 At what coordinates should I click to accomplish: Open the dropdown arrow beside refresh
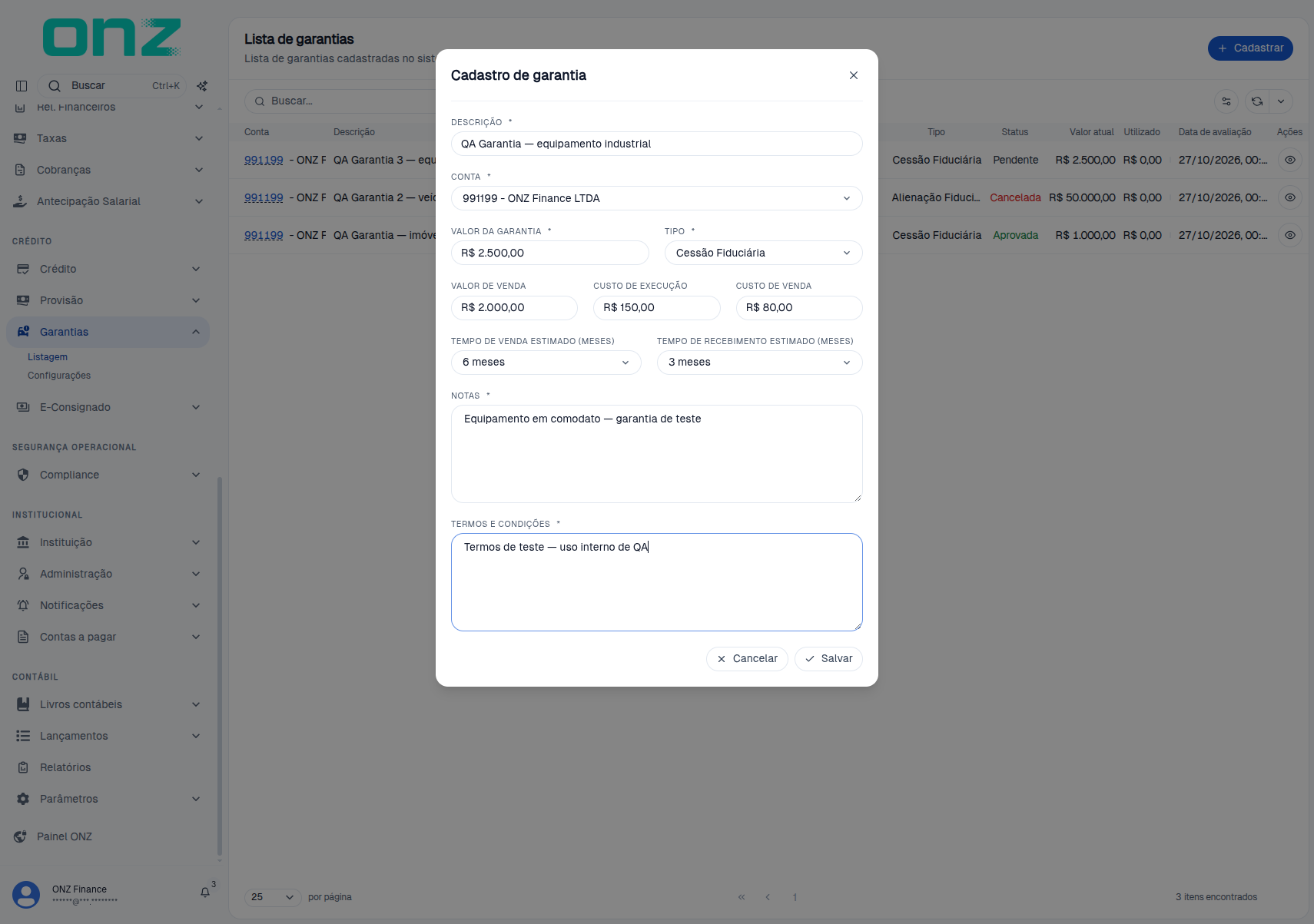click(x=1281, y=101)
